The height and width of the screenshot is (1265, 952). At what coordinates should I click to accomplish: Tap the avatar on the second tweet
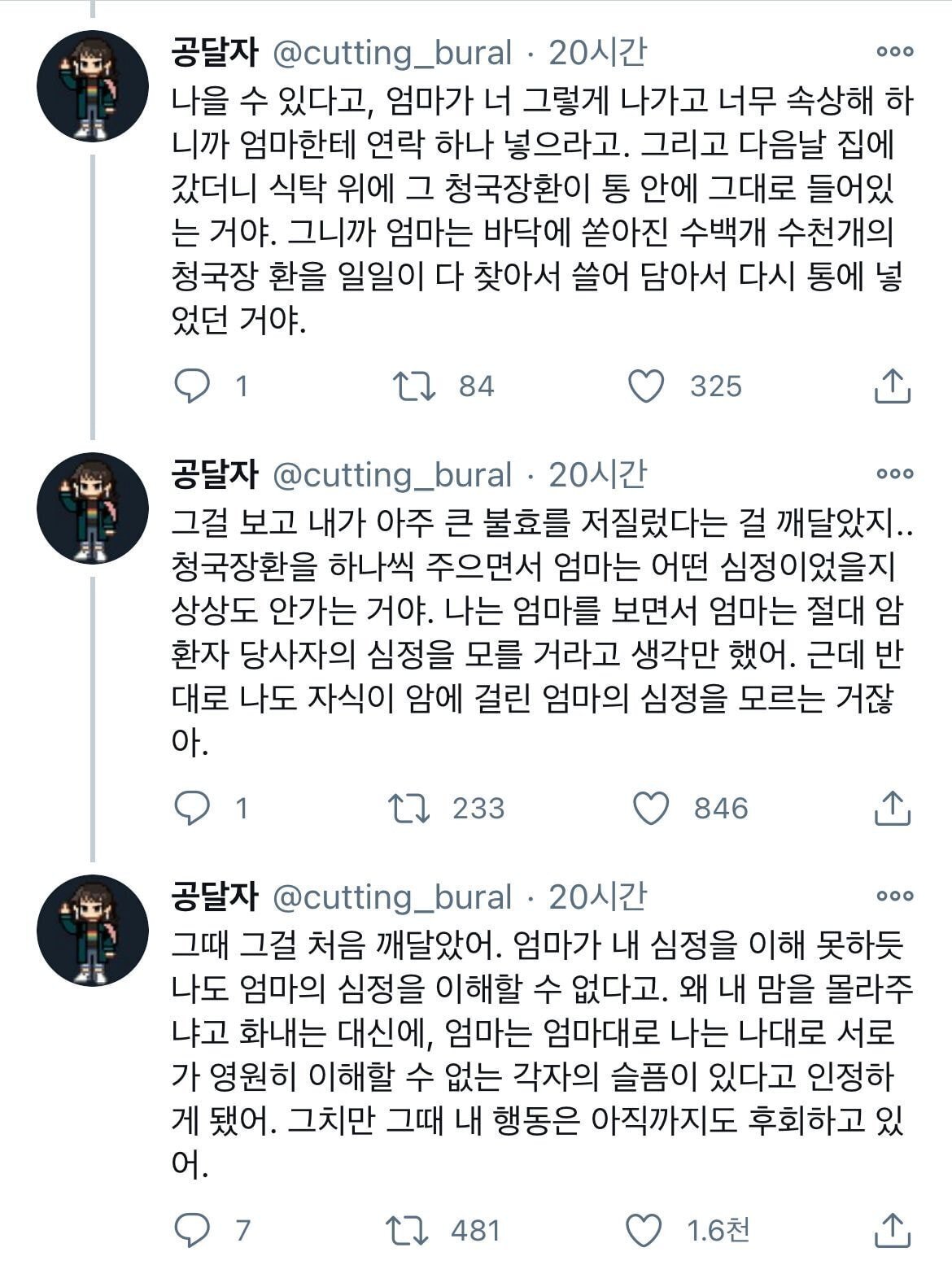[93, 508]
